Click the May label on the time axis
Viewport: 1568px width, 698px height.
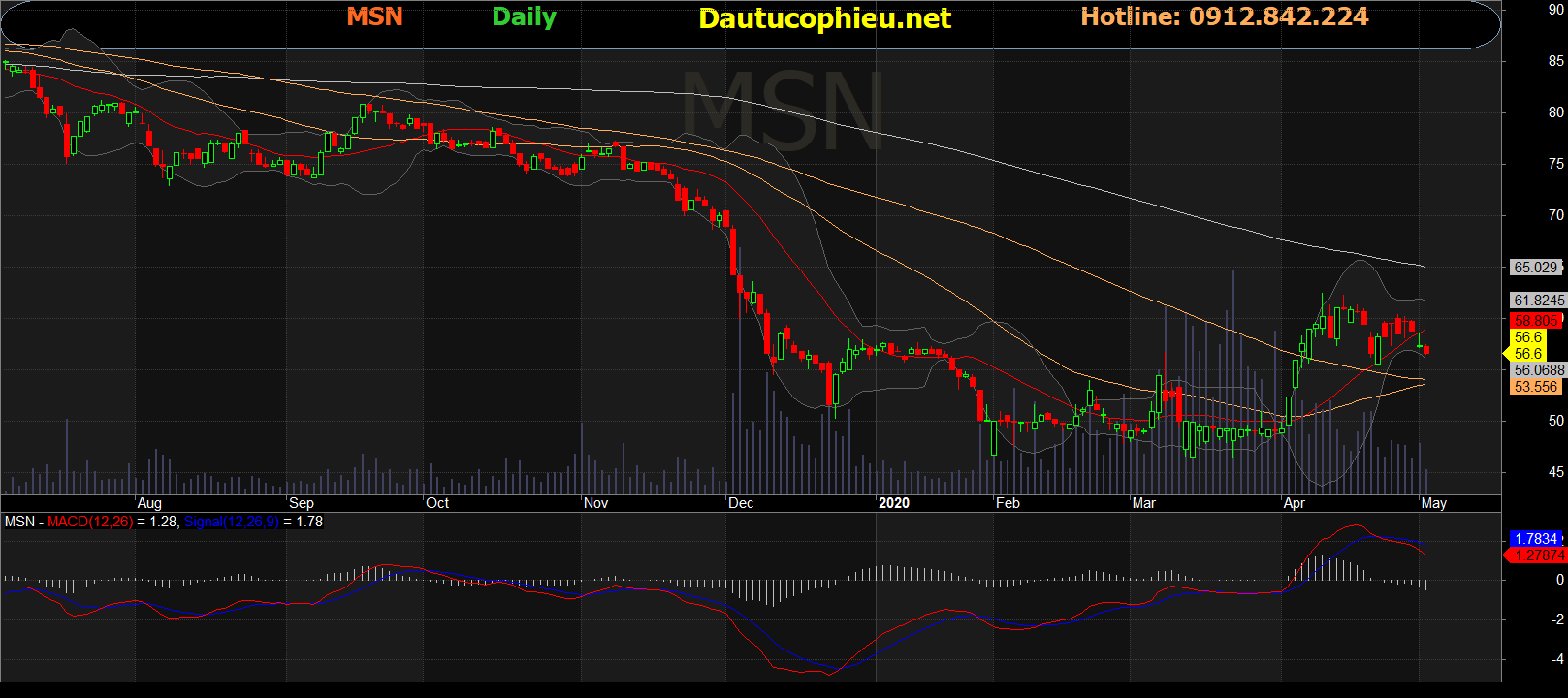pos(1433,503)
